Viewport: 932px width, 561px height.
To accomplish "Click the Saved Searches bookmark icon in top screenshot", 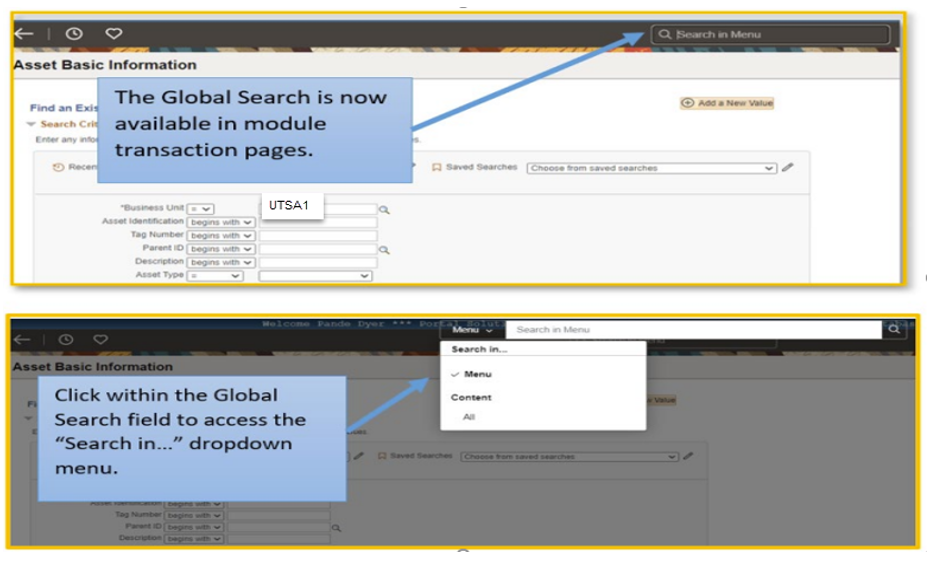I will tap(436, 168).
